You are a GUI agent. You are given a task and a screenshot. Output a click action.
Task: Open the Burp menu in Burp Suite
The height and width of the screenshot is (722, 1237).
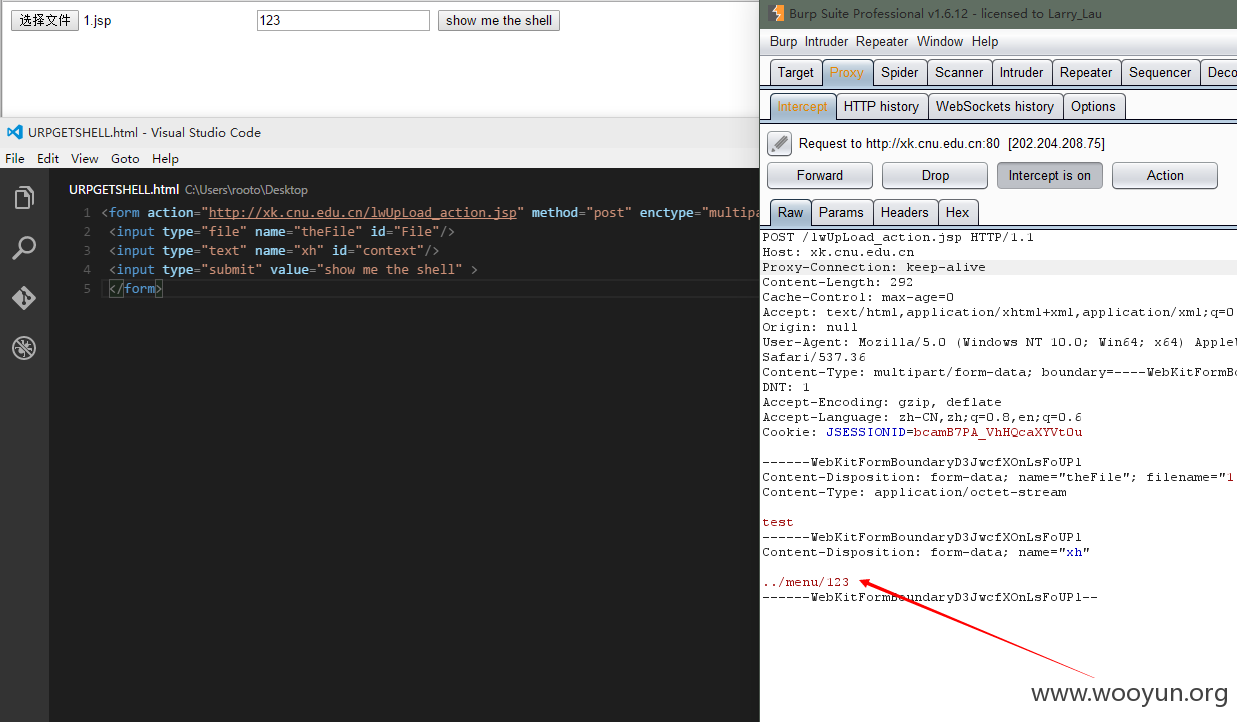[x=783, y=41]
